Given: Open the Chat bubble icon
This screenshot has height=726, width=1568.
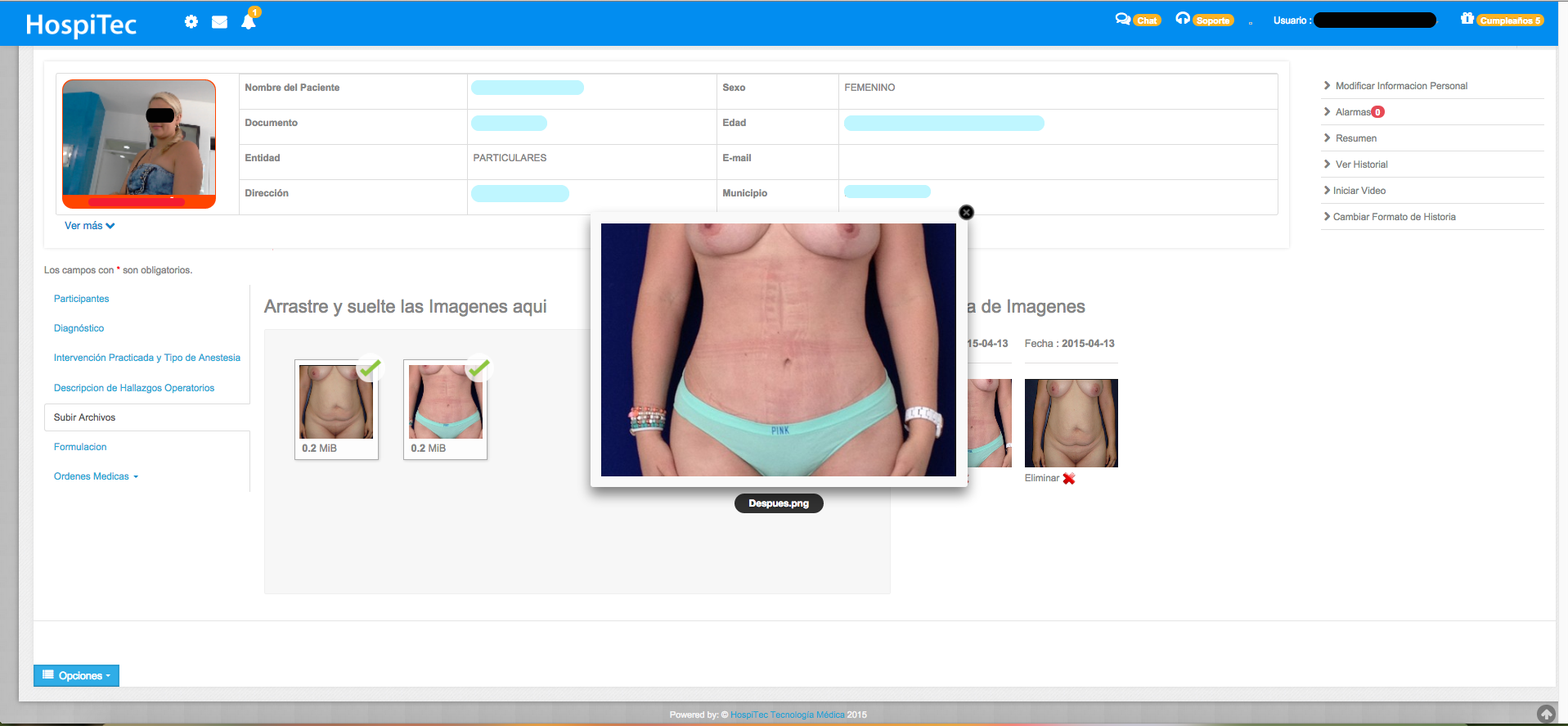Looking at the screenshot, I should click(x=1122, y=20).
